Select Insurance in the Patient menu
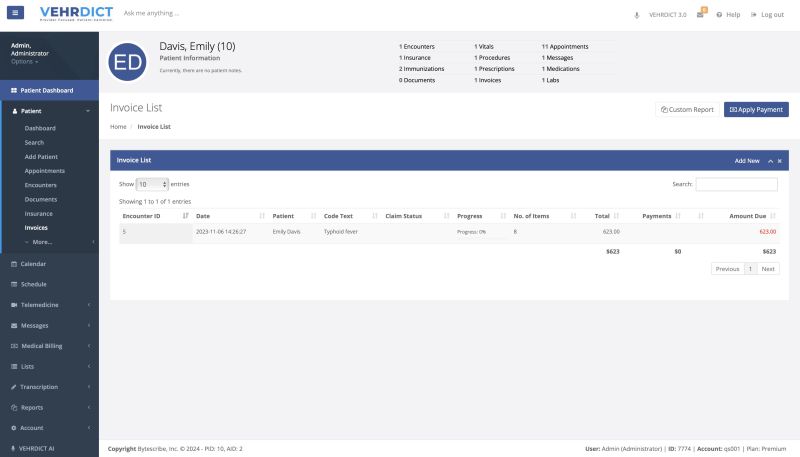Screen dimensions: 800x457 point(39,213)
